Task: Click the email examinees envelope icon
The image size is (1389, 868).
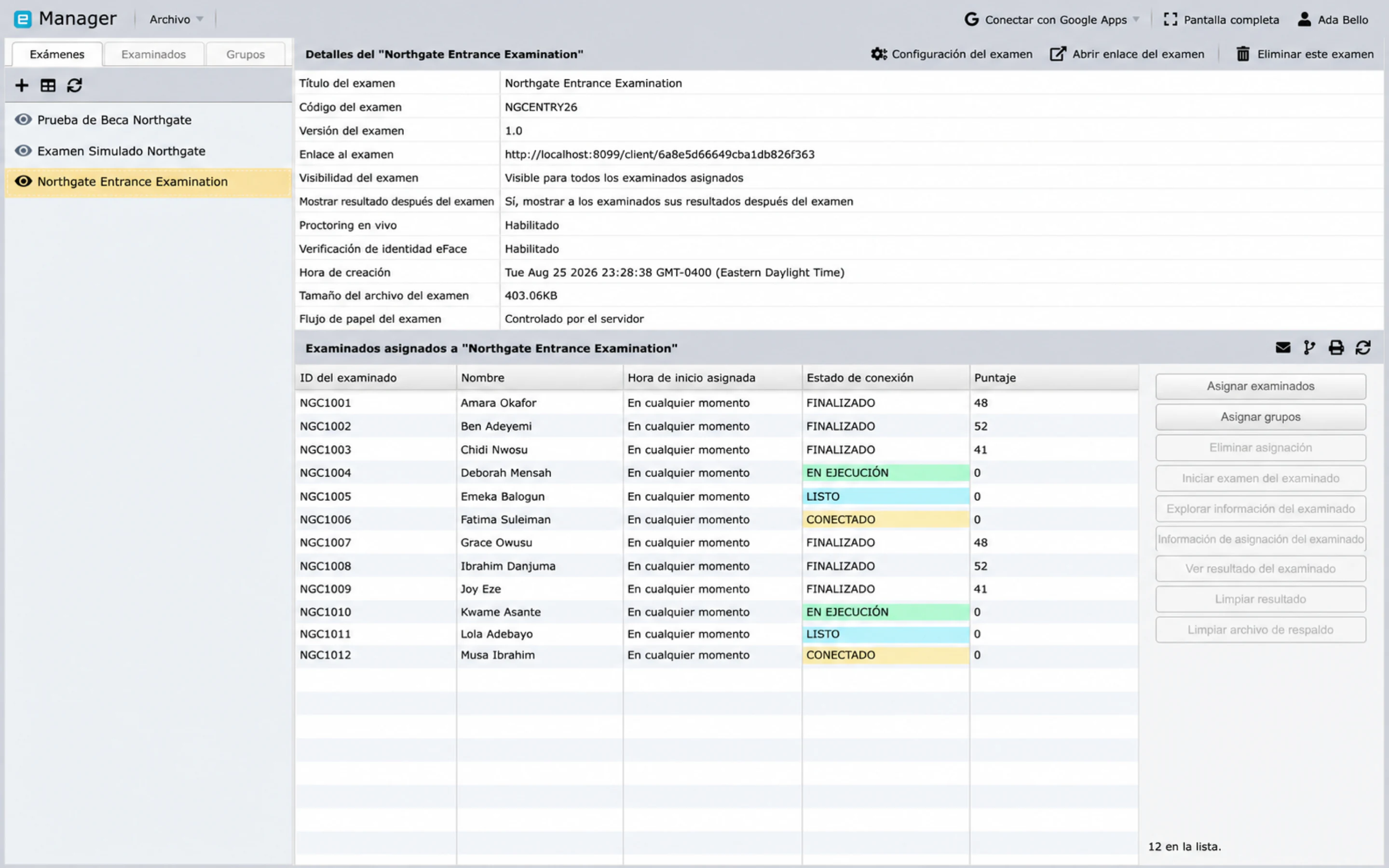Action: pos(1283,348)
